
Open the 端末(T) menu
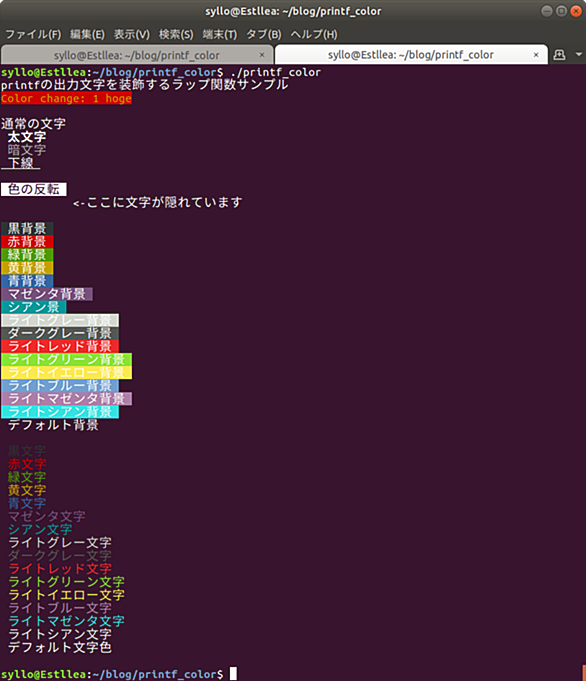[x=220, y=34]
